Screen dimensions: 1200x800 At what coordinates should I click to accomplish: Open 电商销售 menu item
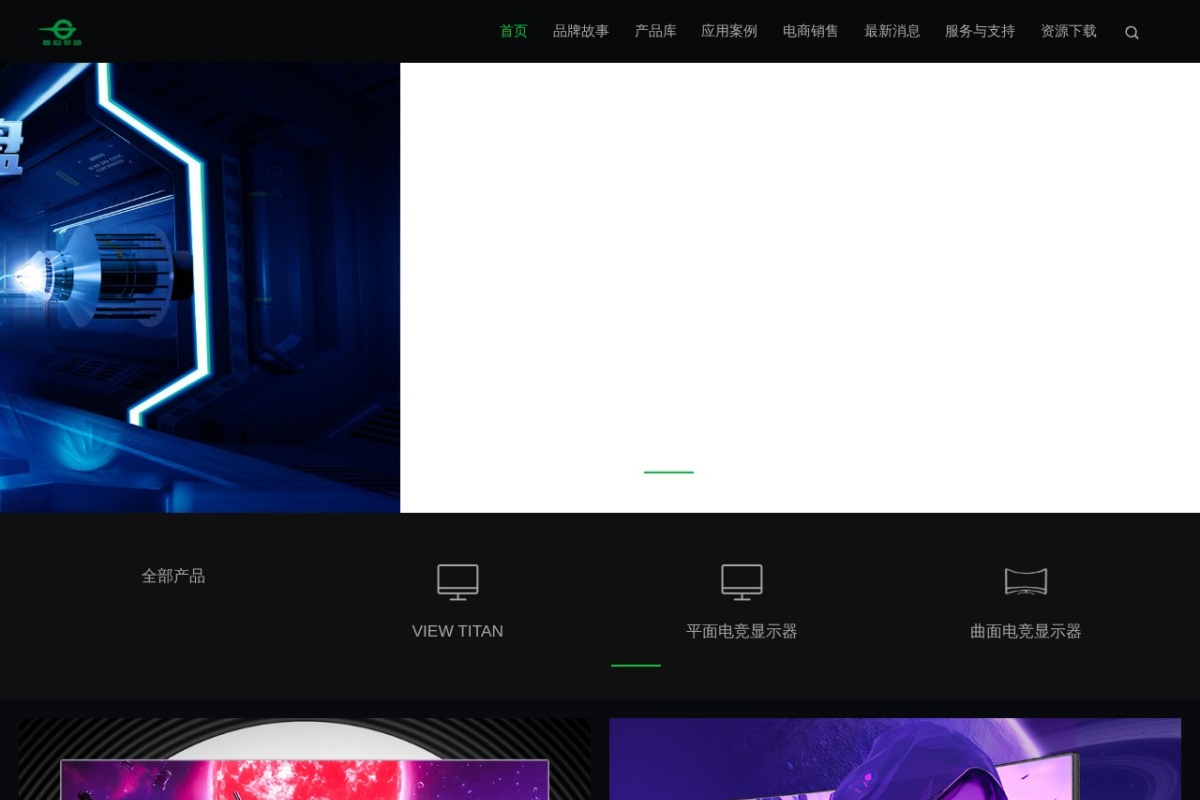click(x=811, y=31)
